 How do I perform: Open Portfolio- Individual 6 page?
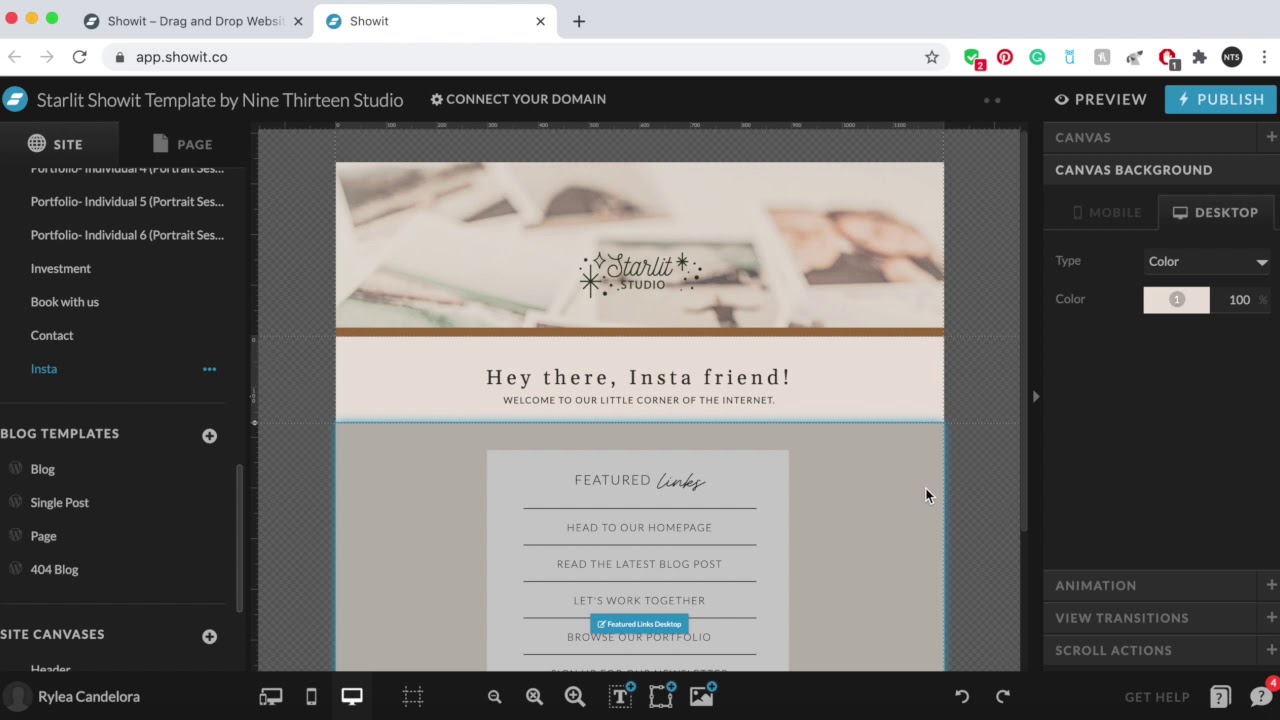(x=127, y=235)
